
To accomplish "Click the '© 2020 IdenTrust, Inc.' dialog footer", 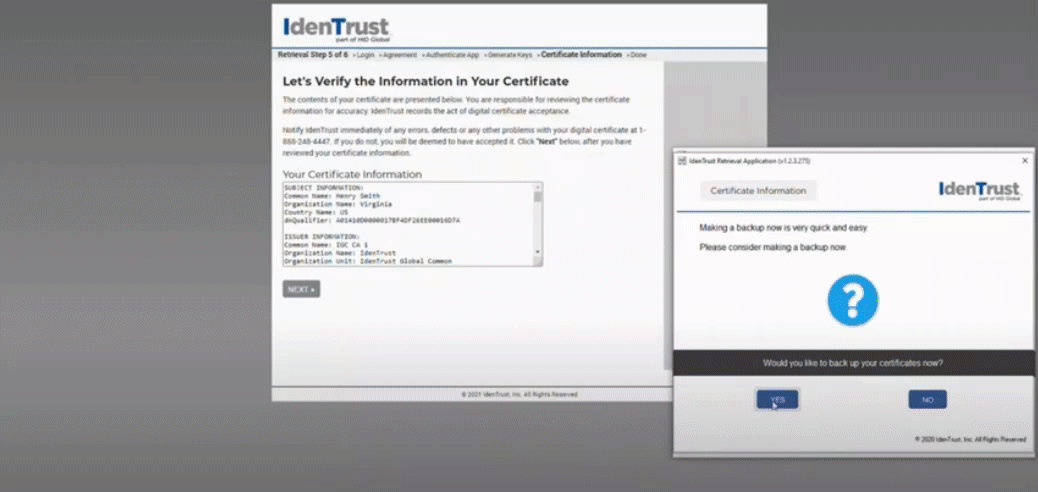I will click(970, 439).
